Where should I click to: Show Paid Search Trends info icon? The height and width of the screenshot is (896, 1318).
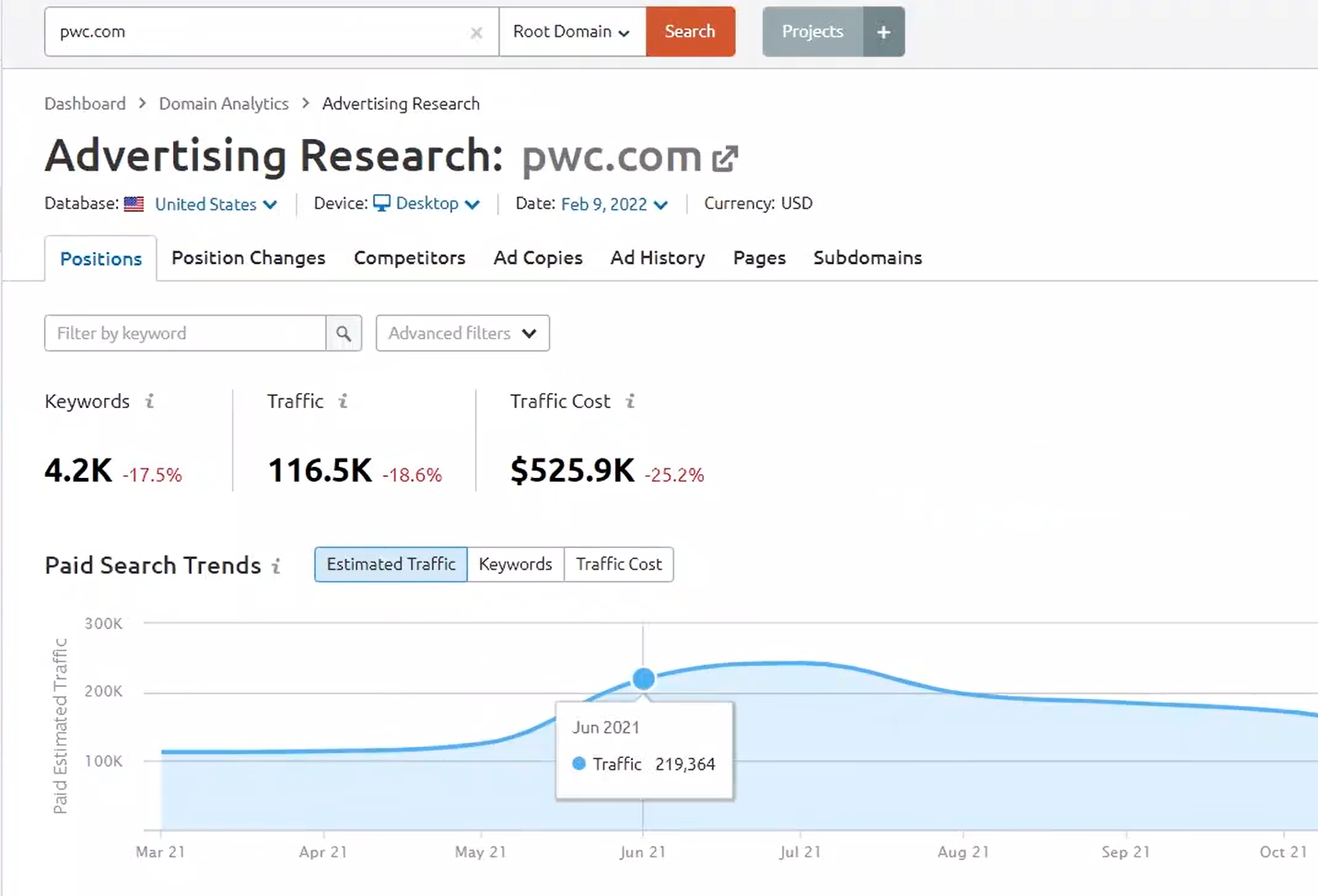[276, 565]
